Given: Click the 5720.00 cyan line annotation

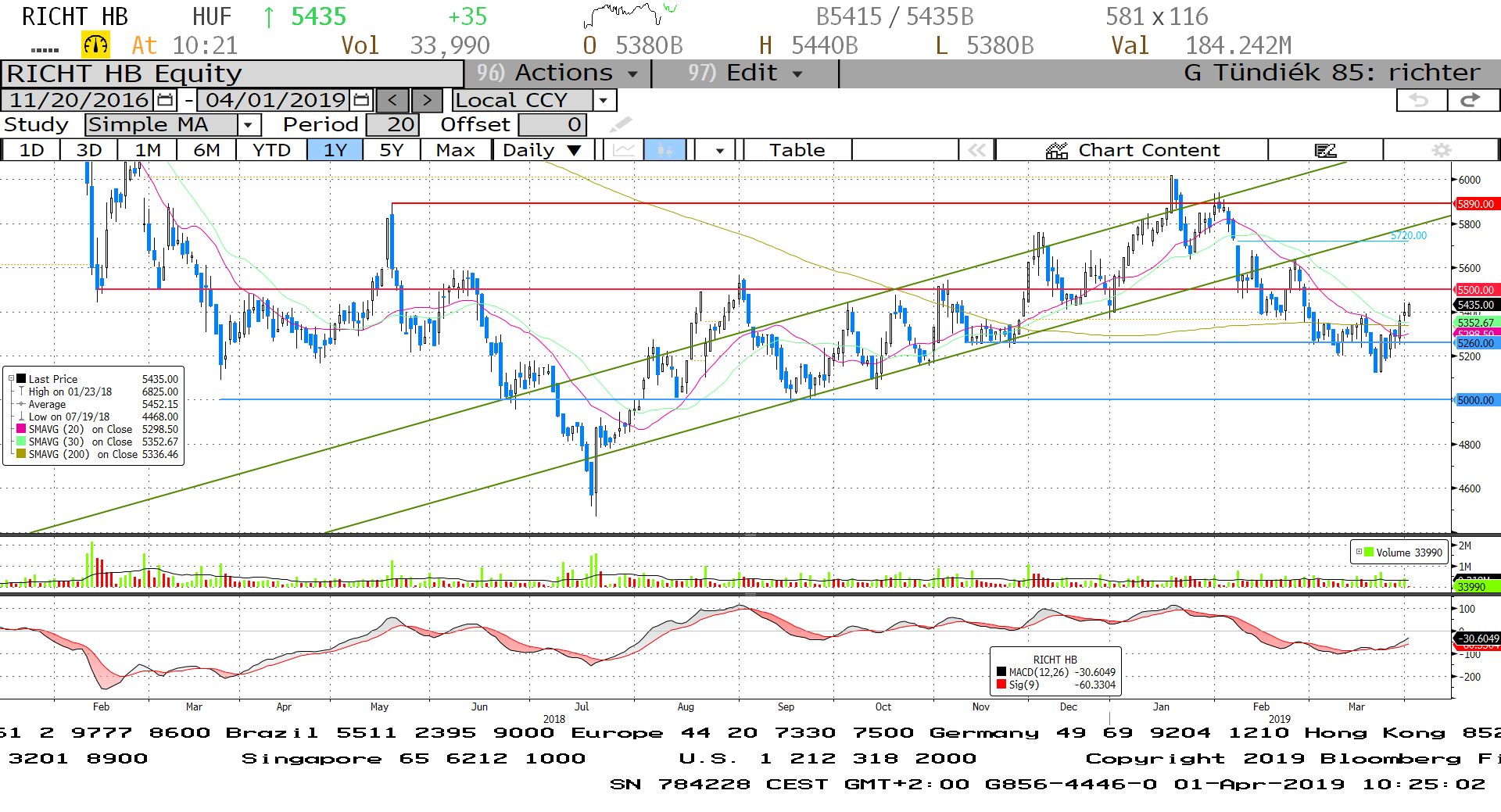Looking at the screenshot, I should 1408,235.
